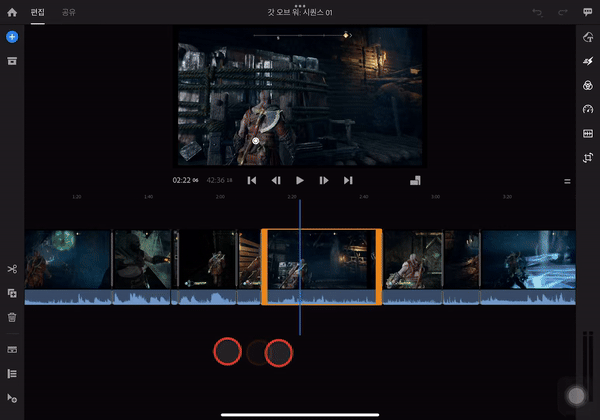Click the total duration 42:36

coord(219,180)
